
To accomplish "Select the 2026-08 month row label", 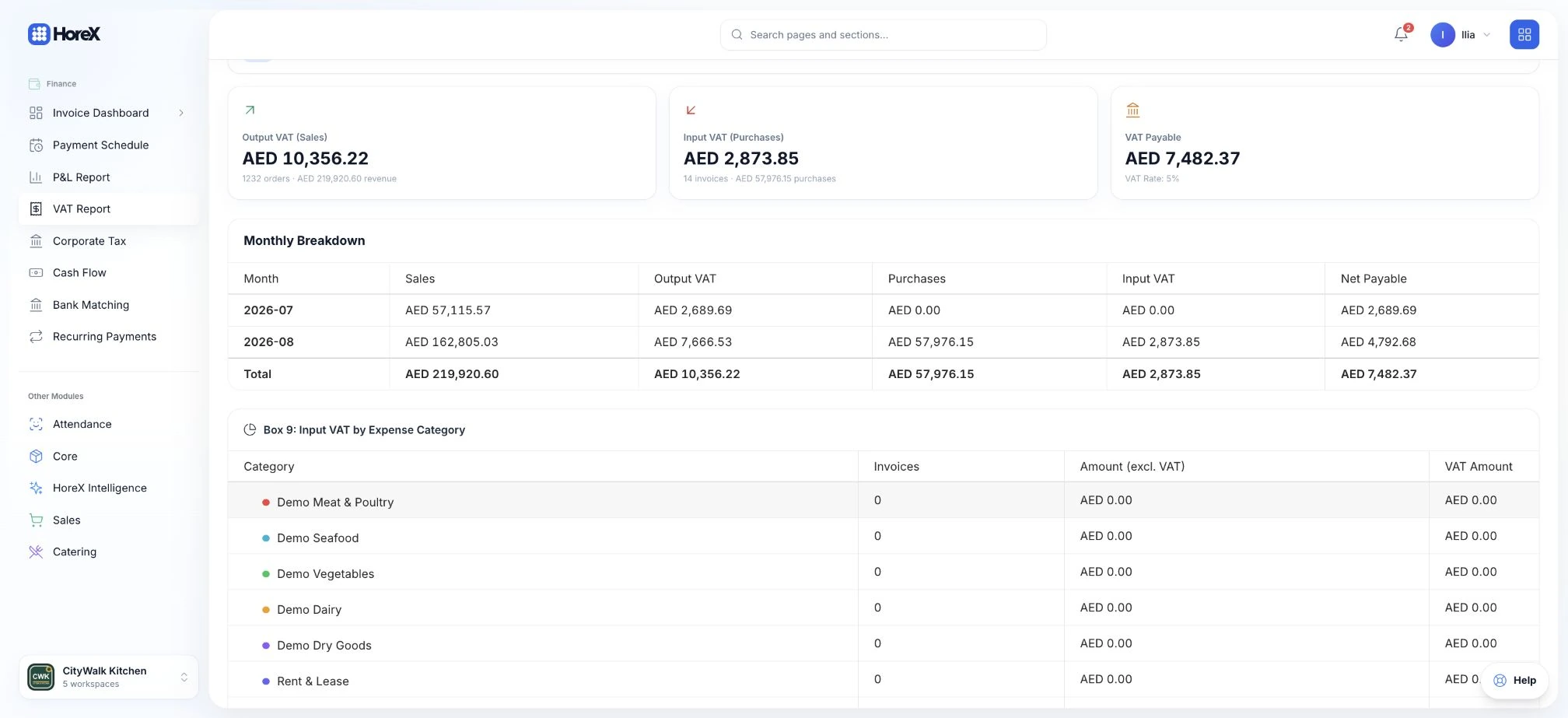I will pos(268,342).
